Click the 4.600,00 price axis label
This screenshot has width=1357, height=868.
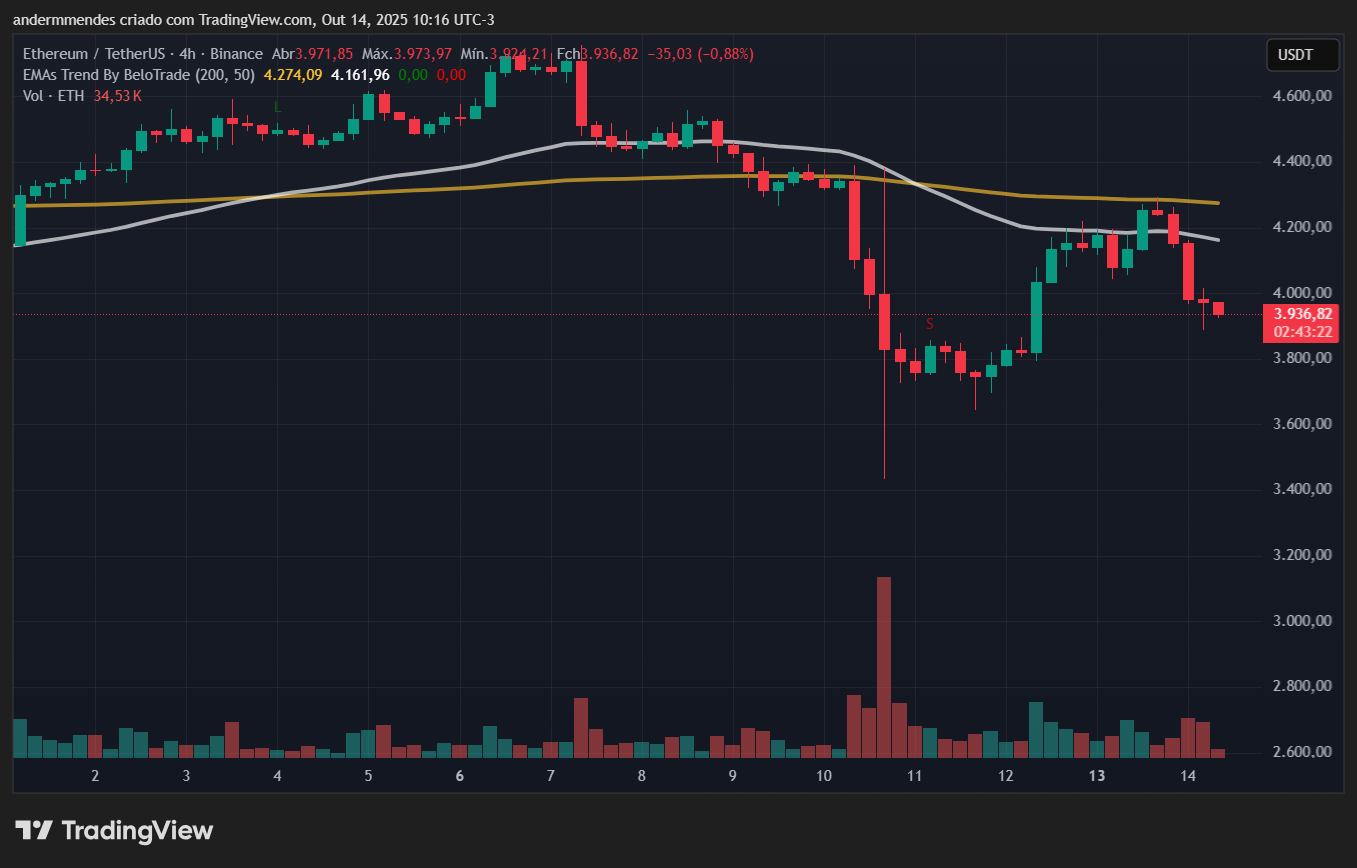1300,96
